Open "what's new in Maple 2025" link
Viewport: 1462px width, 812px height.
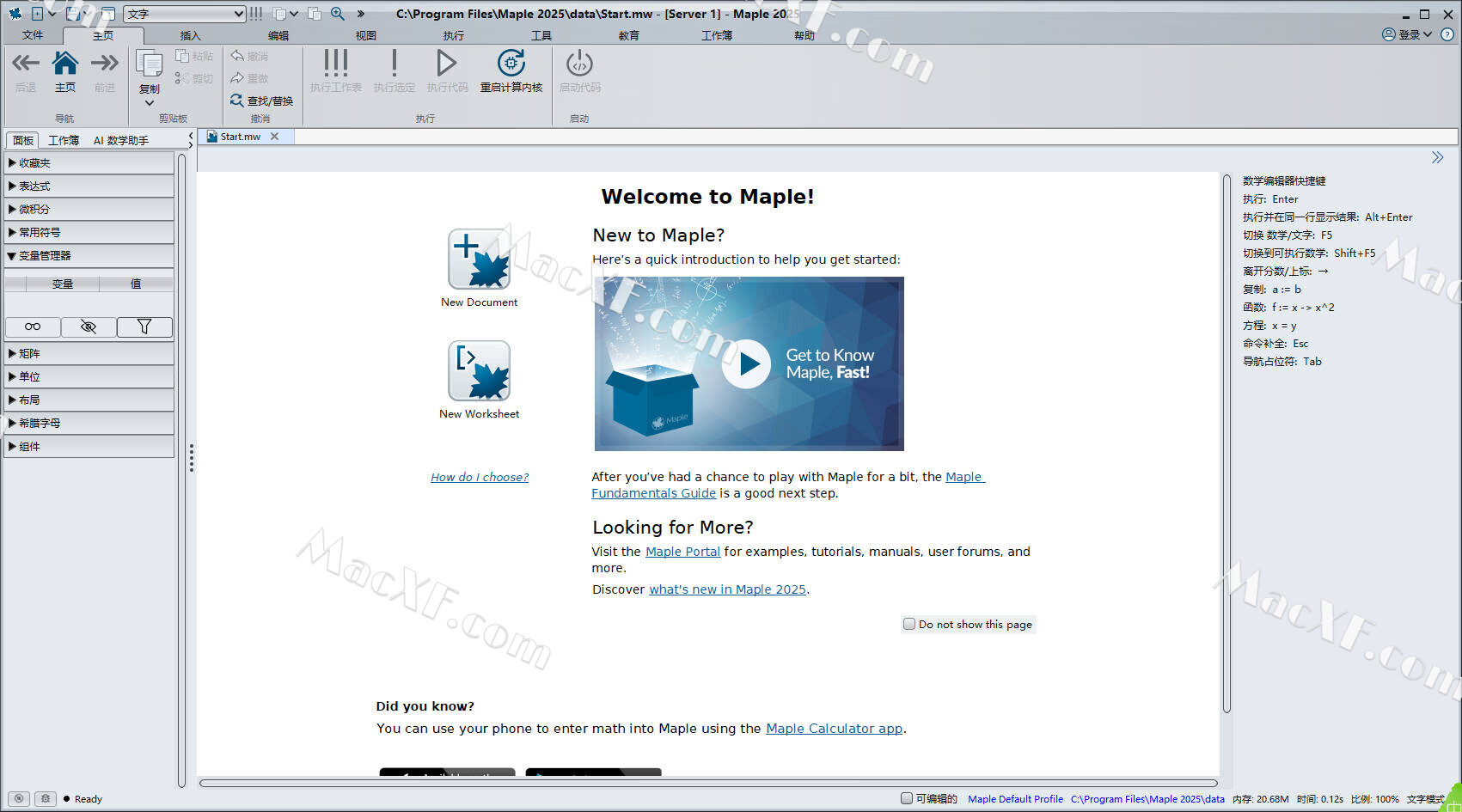click(x=727, y=589)
